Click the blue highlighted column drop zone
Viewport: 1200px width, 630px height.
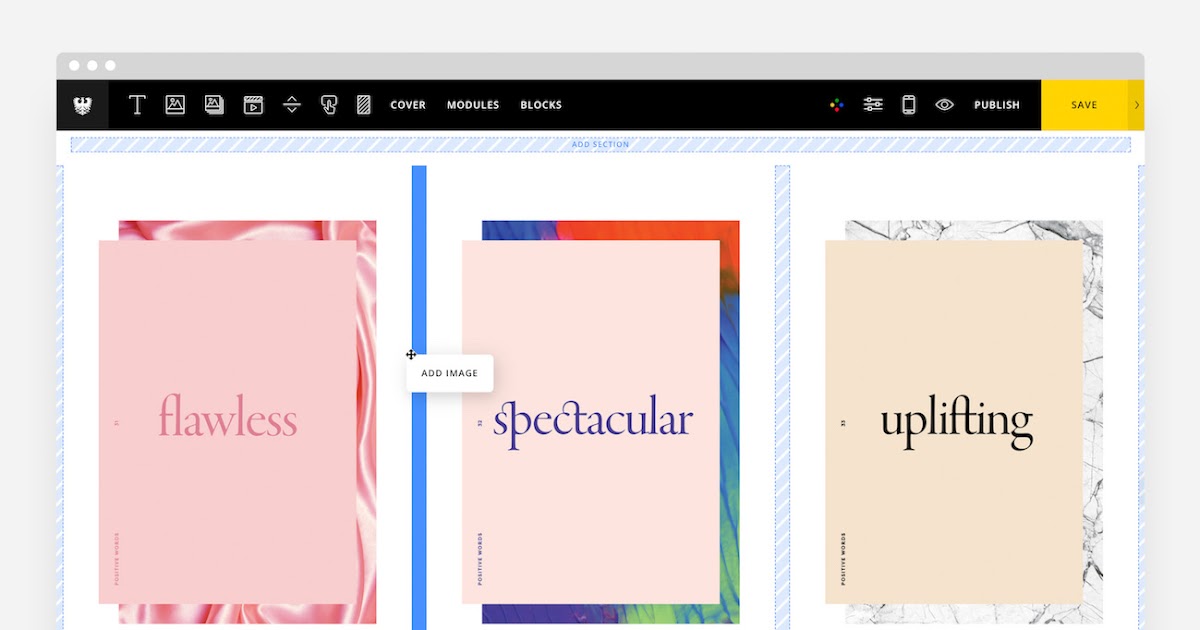point(419,398)
